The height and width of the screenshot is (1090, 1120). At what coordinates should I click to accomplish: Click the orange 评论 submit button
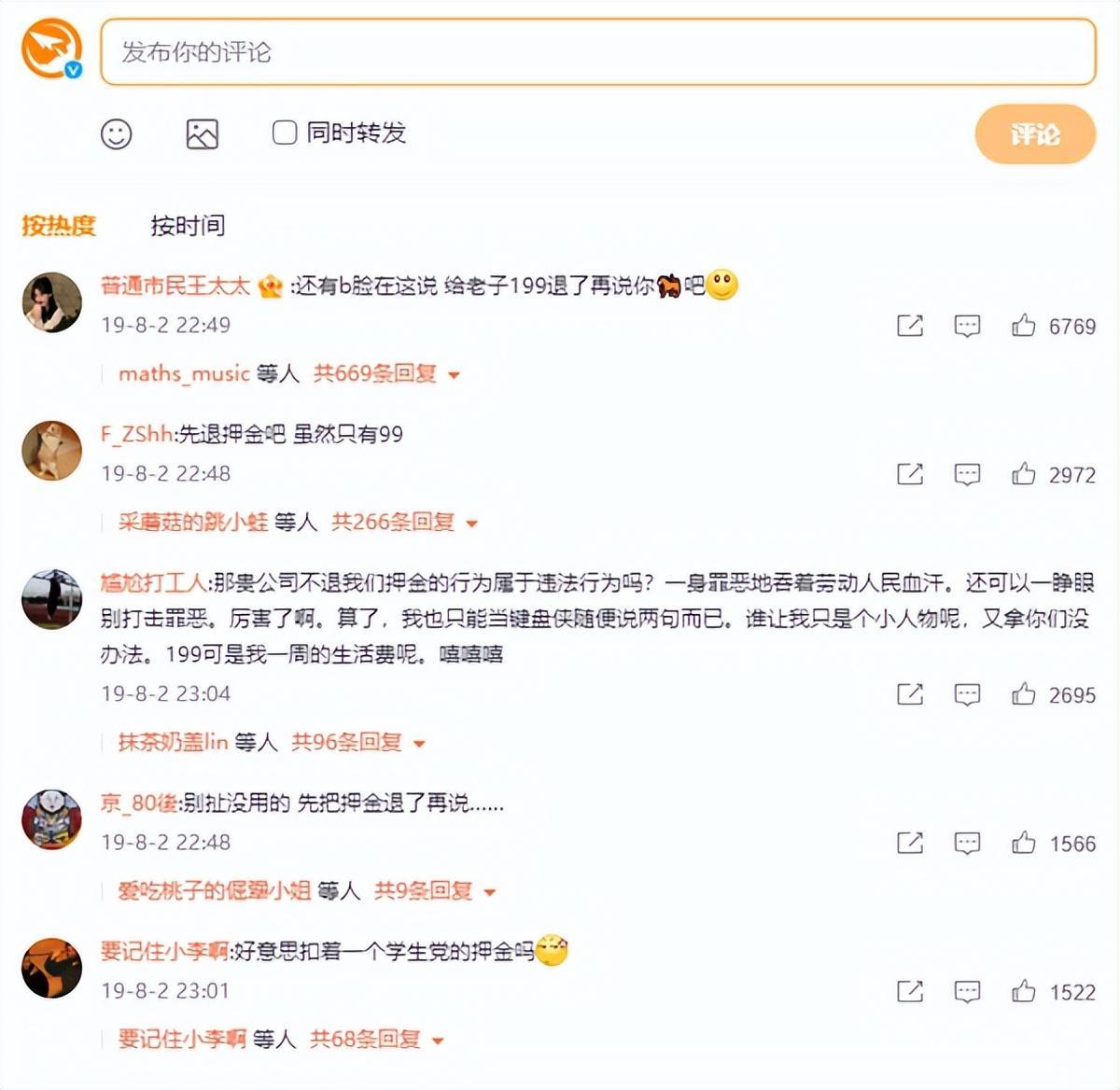coord(1035,134)
